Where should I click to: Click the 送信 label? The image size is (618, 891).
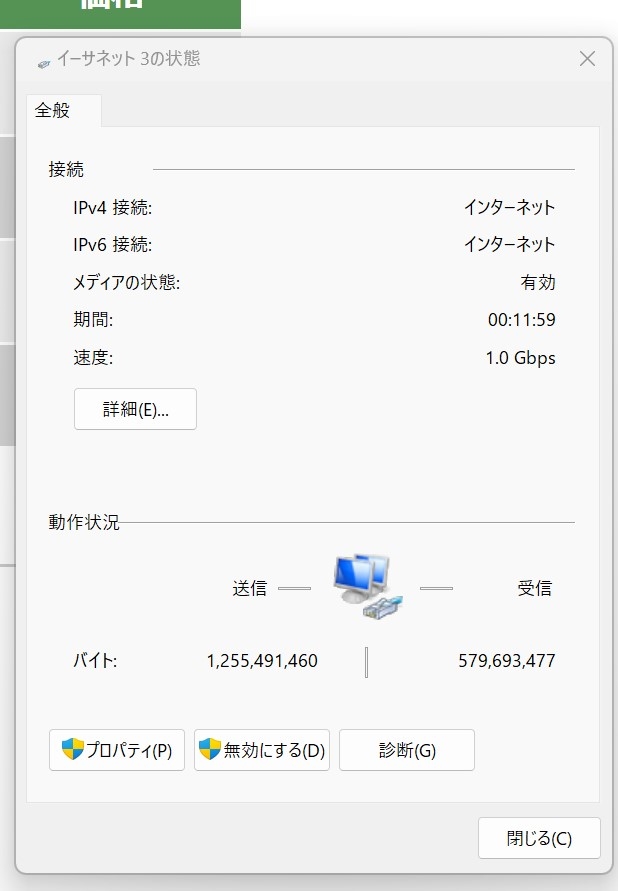pos(250,588)
